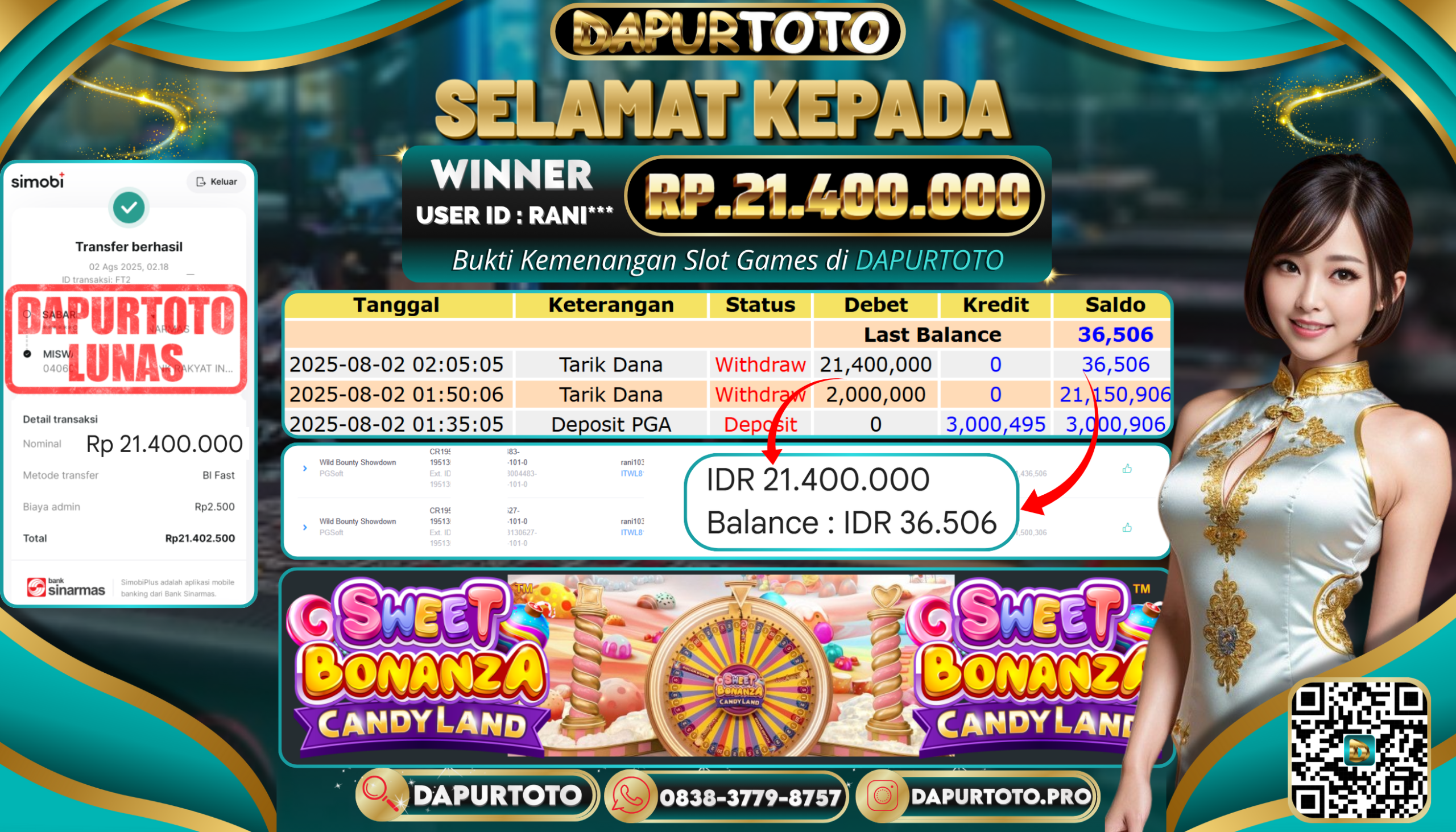The image size is (1456, 832).
Task: Select the filled radio beside MISW
Action: coord(27,354)
